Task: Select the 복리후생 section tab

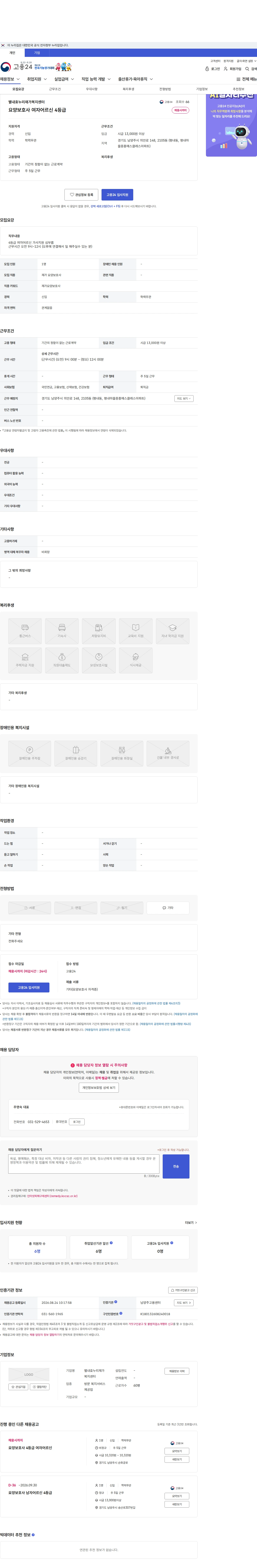Action: tap(128, 89)
